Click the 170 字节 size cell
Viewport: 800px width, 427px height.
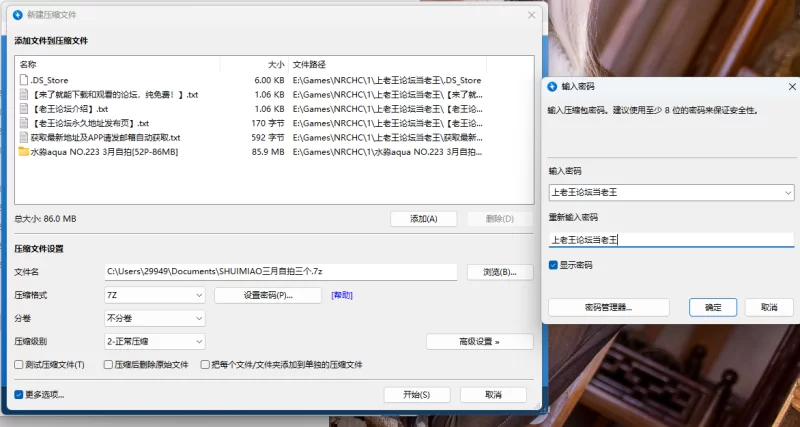(268, 123)
